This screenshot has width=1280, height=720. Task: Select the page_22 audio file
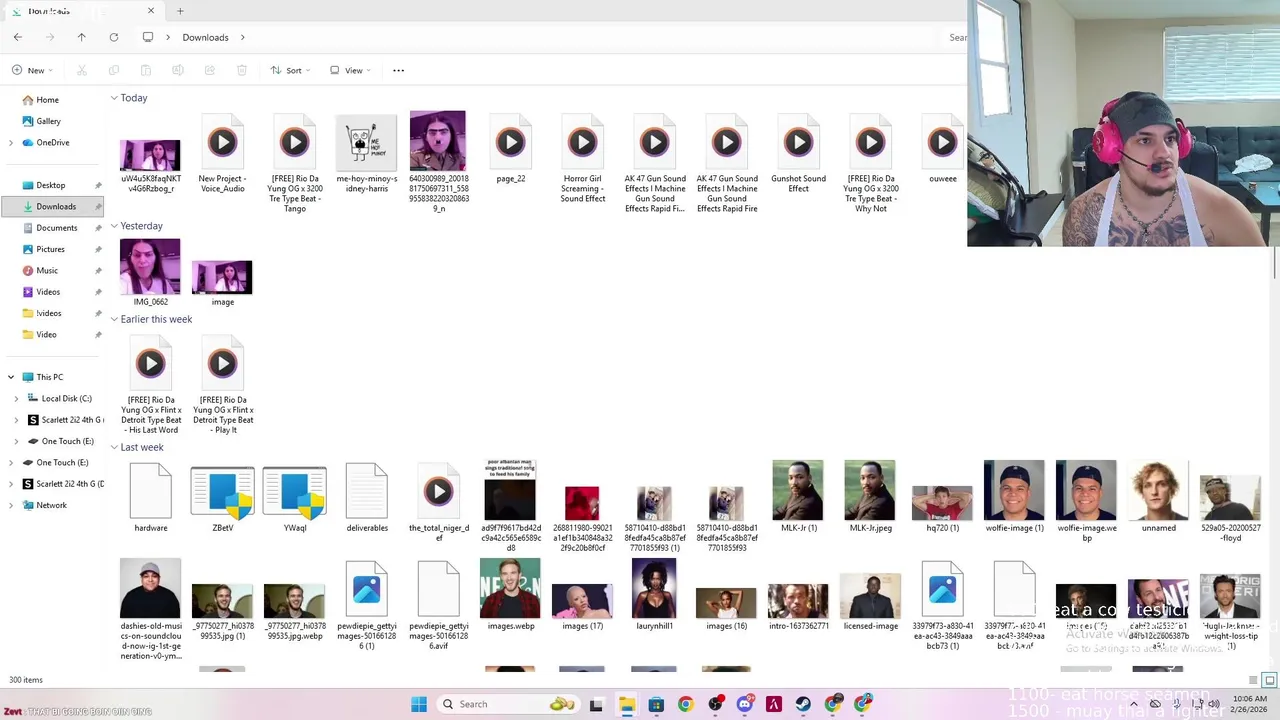click(x=510, y=150)
